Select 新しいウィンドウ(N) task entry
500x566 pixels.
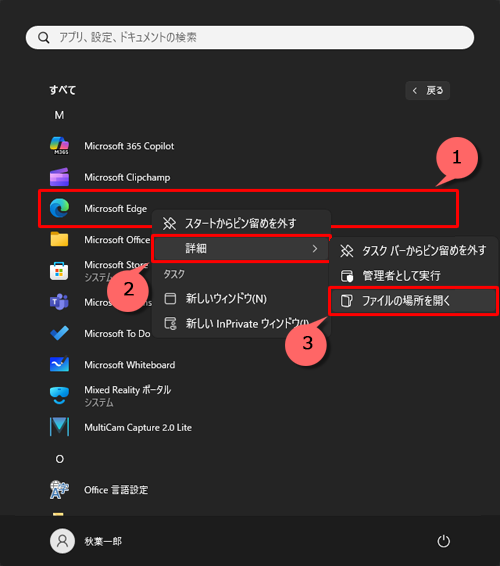tap(241, 299)
